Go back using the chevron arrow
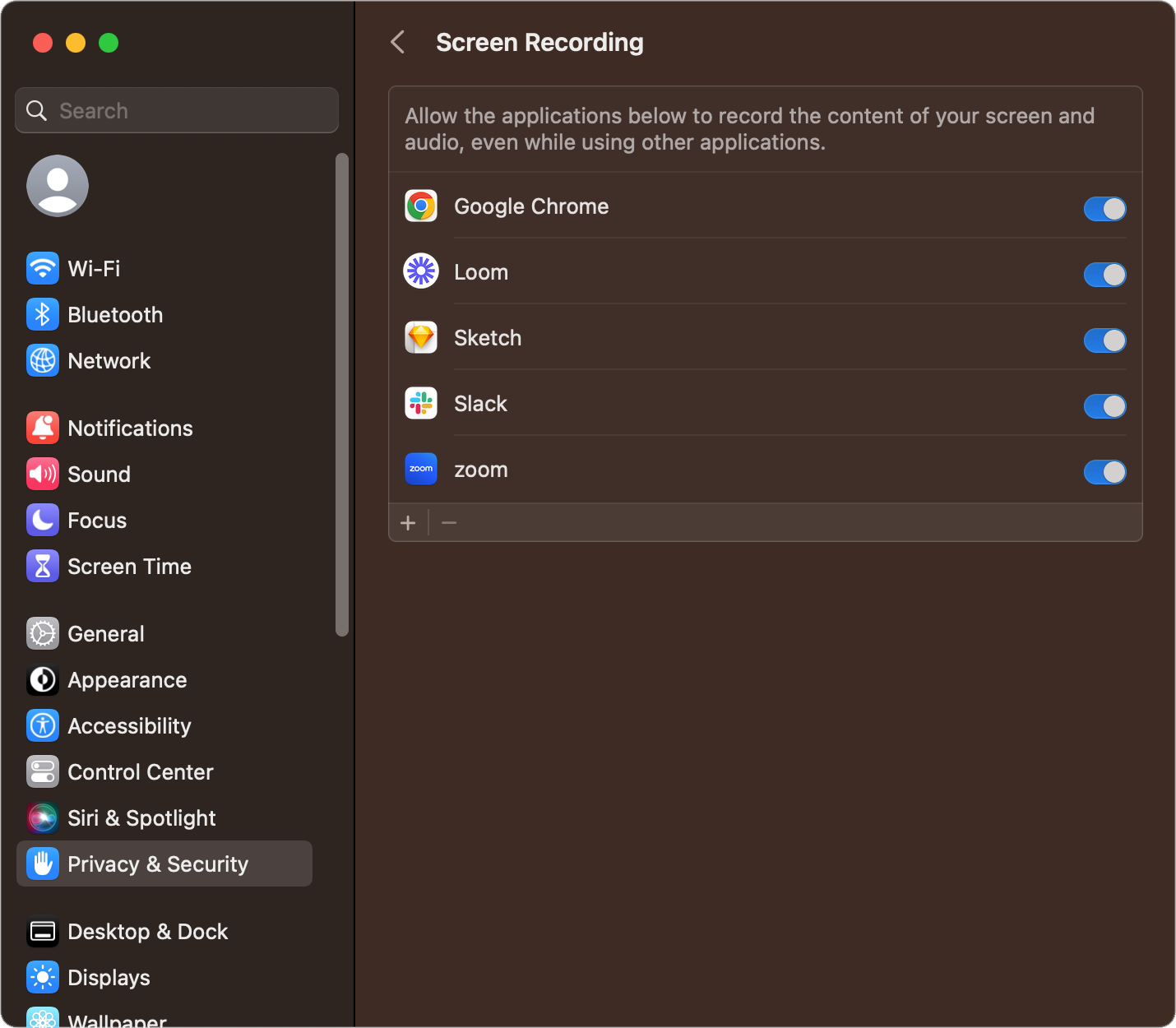Viewport: 1176px width, 1028px height. coord(398,42)
